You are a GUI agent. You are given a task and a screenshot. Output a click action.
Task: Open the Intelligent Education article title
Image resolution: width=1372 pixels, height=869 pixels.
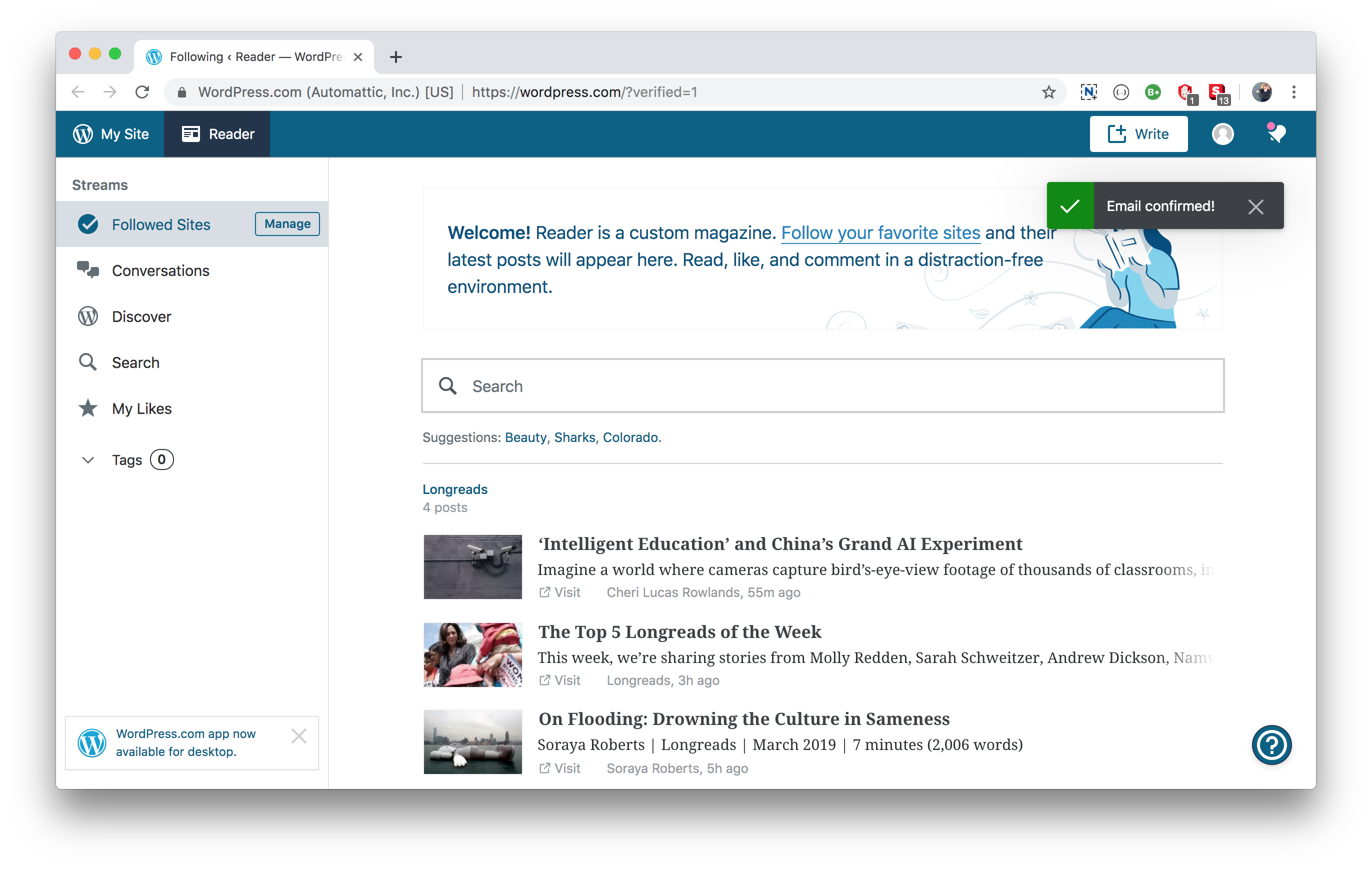click(780, 544)
